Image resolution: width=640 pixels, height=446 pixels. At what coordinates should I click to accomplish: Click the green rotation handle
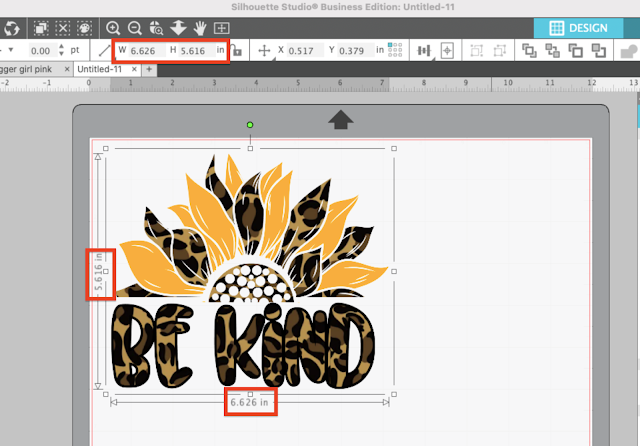[x=250, y=125]
